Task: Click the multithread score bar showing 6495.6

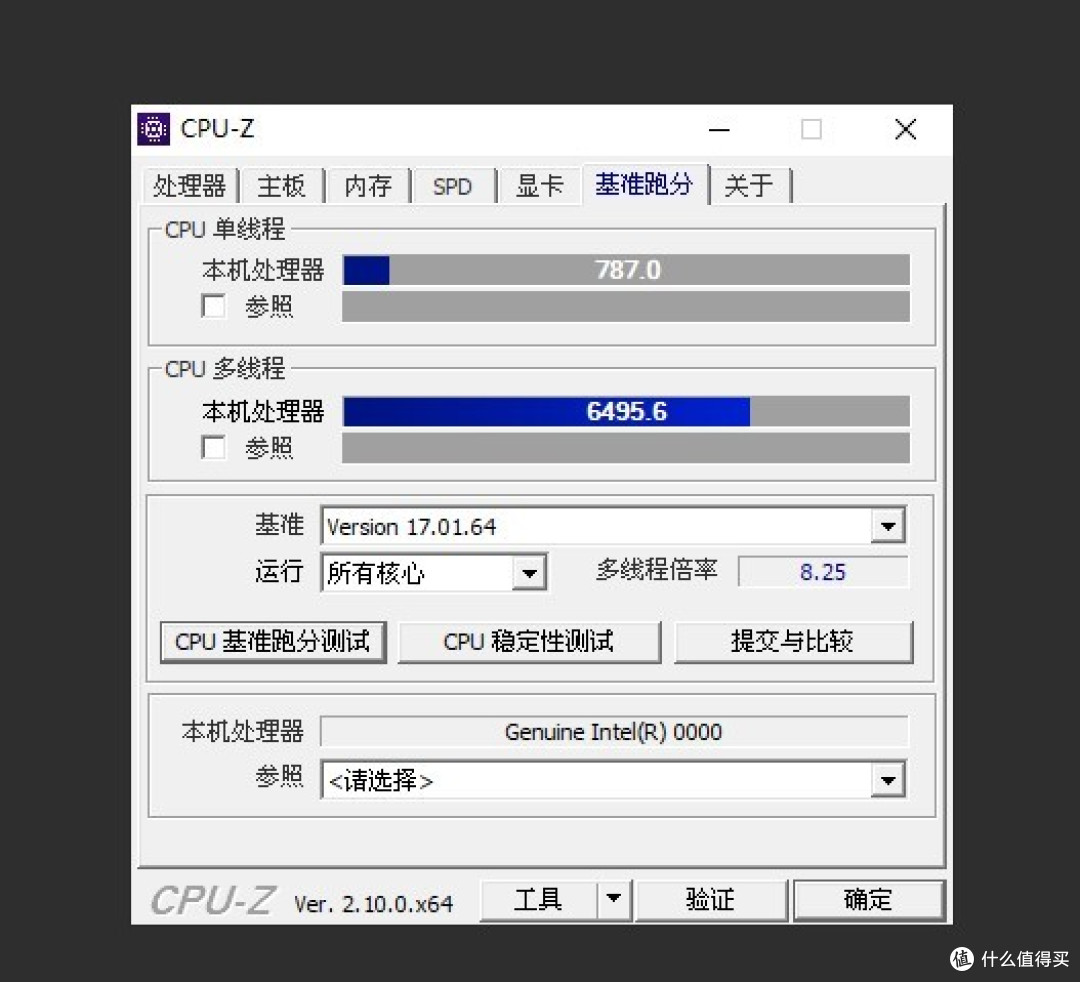Action: (x=626, y=411)
